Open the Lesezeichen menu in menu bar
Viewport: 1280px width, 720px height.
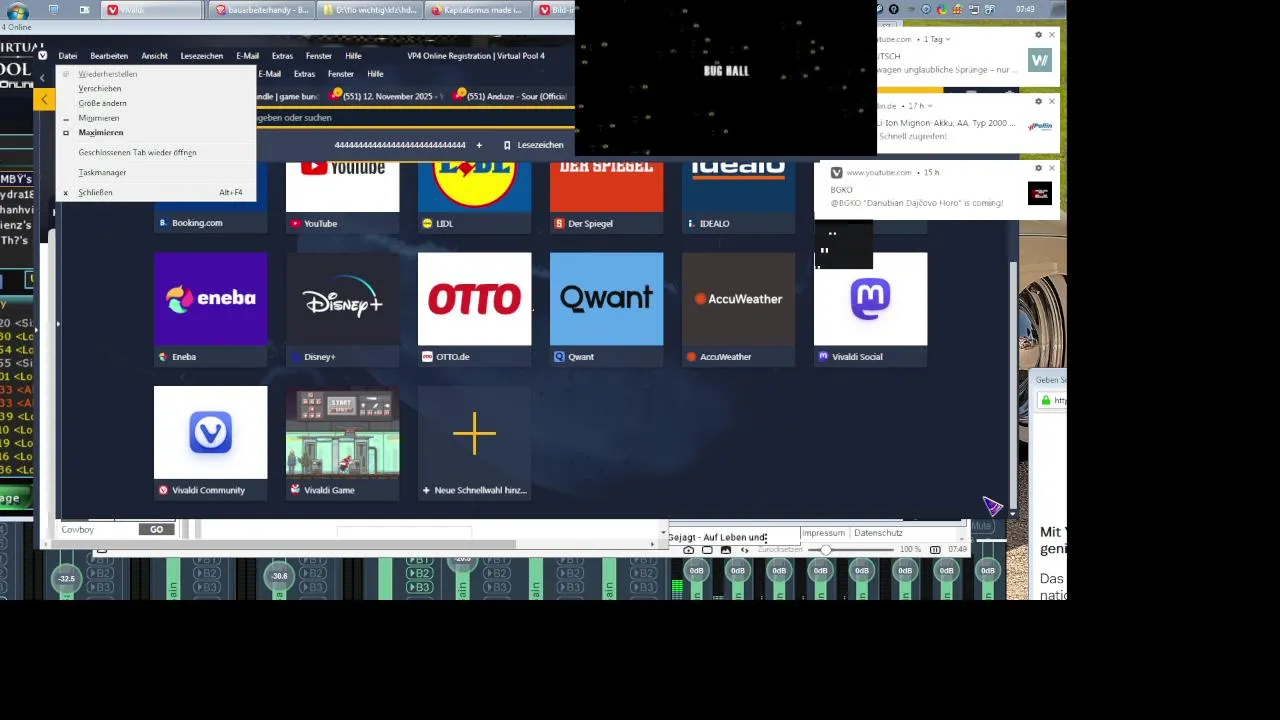(x=202, y=56)
